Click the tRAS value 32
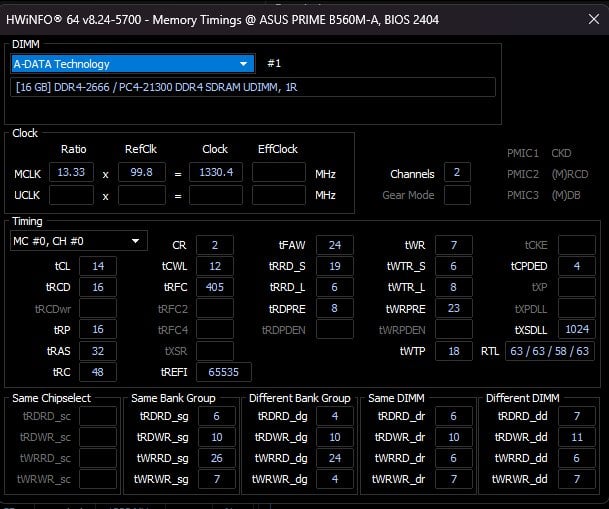 click(x=98, y=351)
